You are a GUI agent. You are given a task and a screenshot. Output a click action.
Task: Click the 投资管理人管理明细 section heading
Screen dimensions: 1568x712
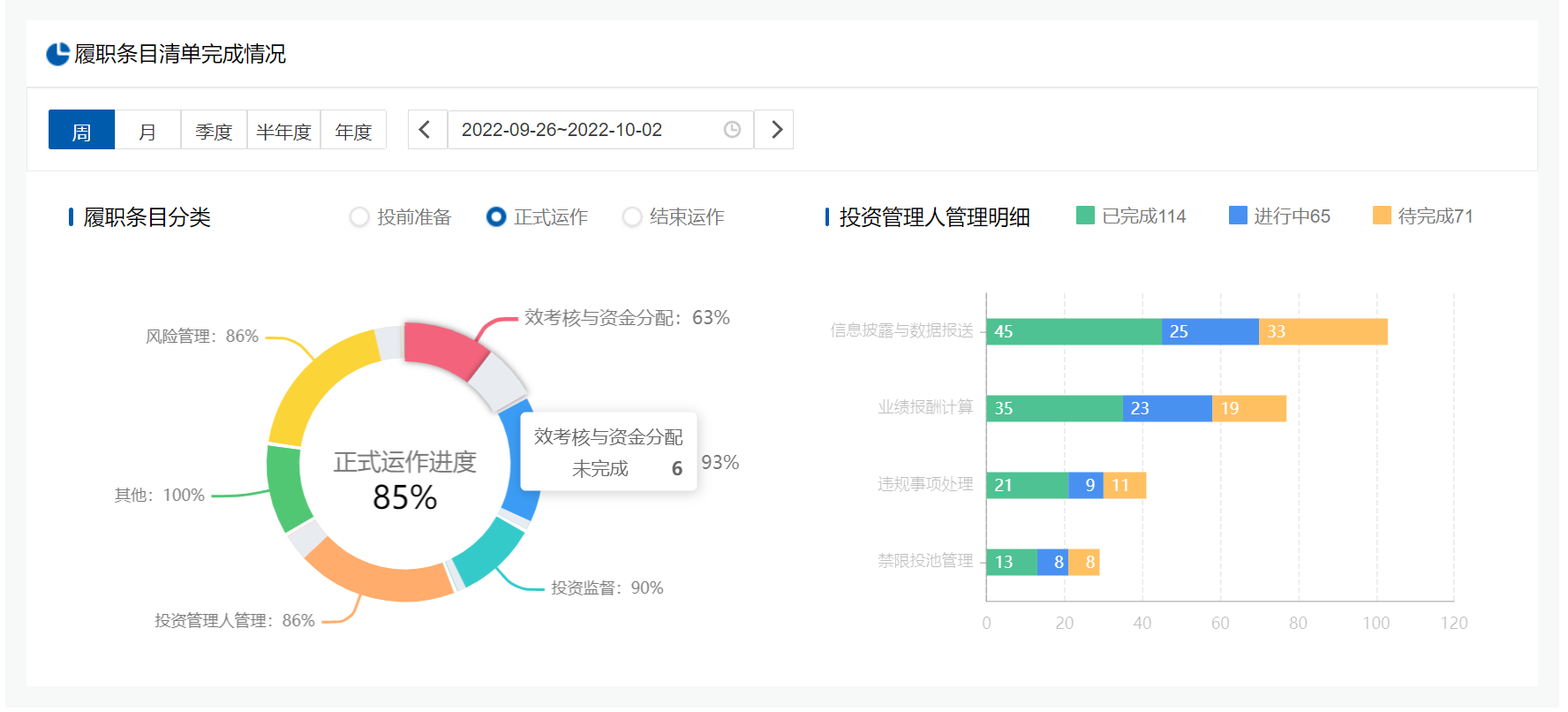[934, 217]
